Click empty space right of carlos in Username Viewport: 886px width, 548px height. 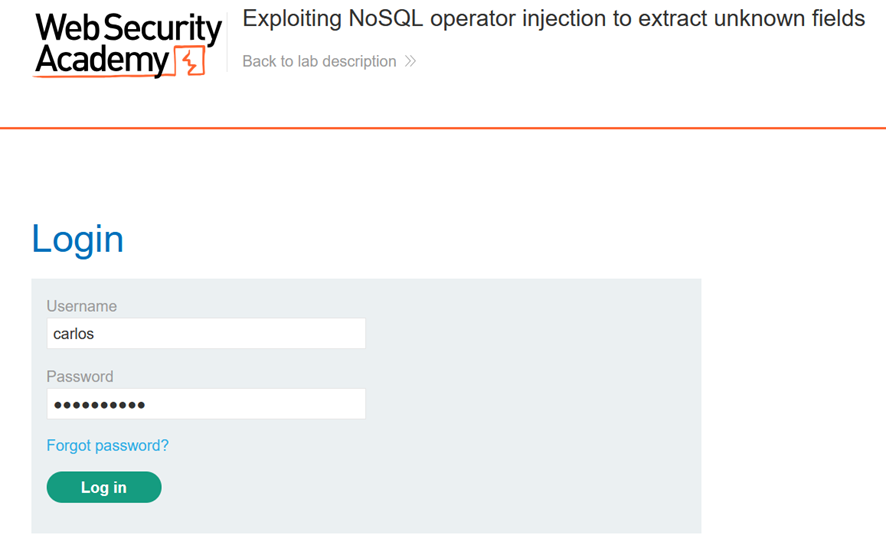(237, 333)
